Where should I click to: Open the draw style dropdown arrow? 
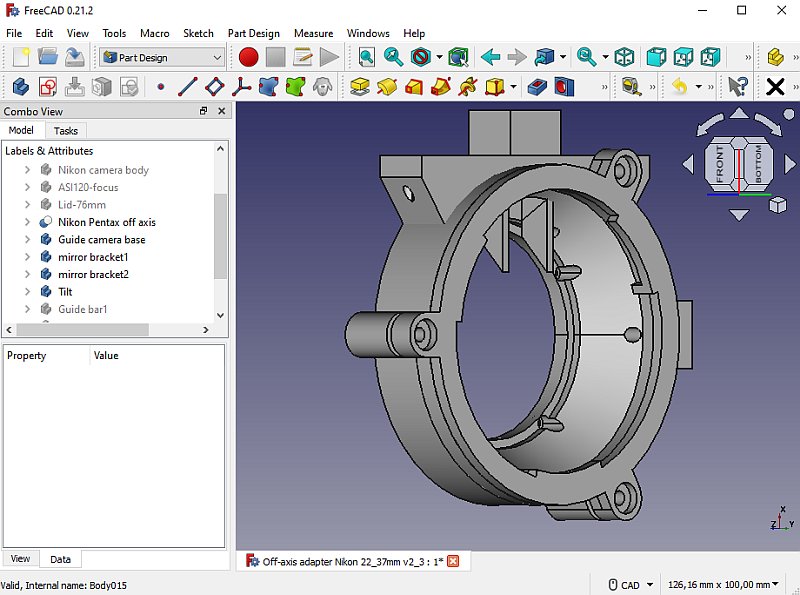click(x=439, y=57)
